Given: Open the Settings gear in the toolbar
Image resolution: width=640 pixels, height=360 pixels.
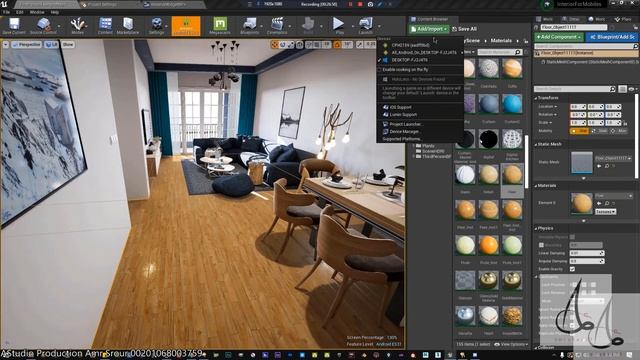Looking at the screenshot, I should (156, 26).
